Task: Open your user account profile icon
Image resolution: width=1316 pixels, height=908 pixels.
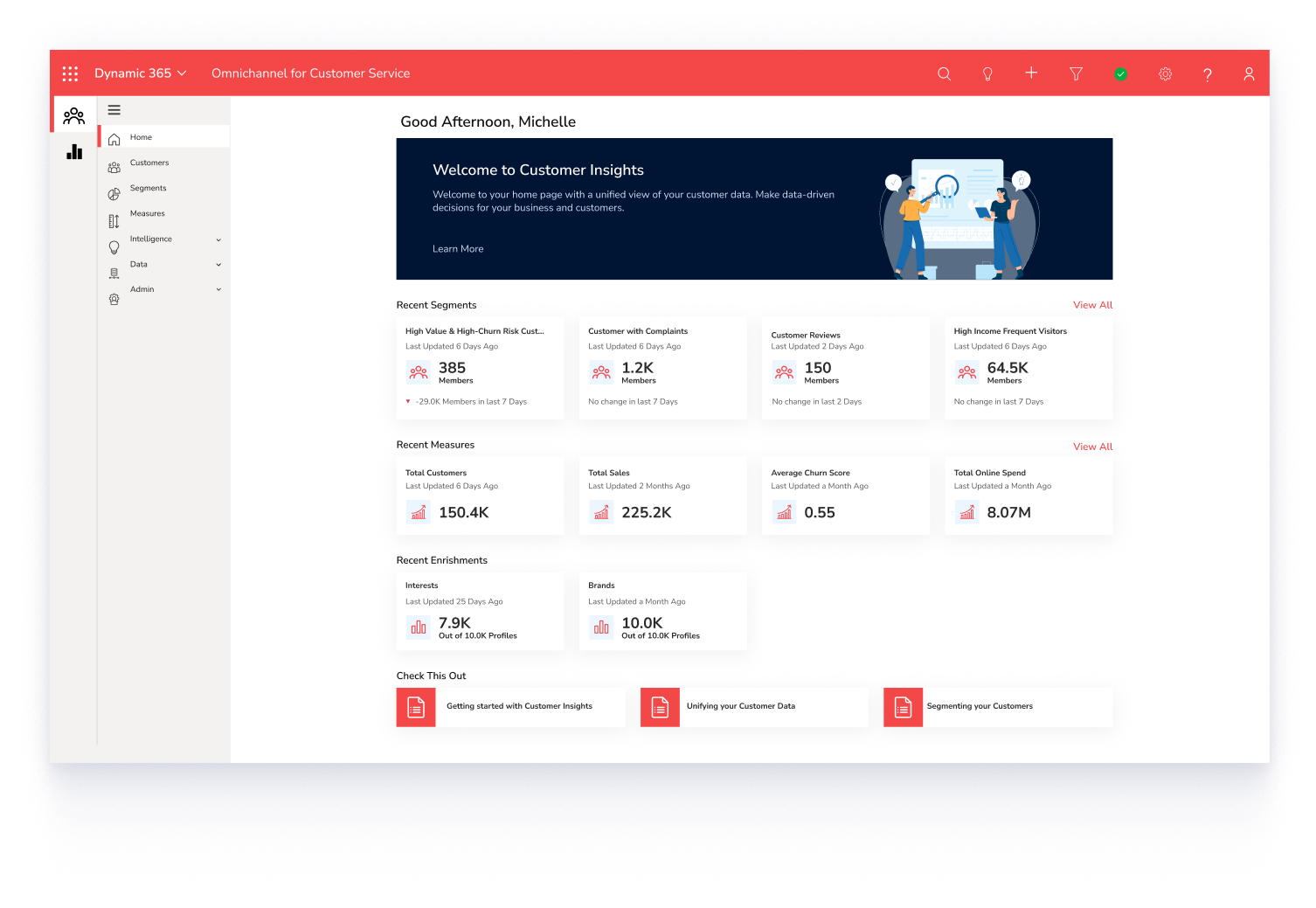Action: click(x=1249, y=73)
